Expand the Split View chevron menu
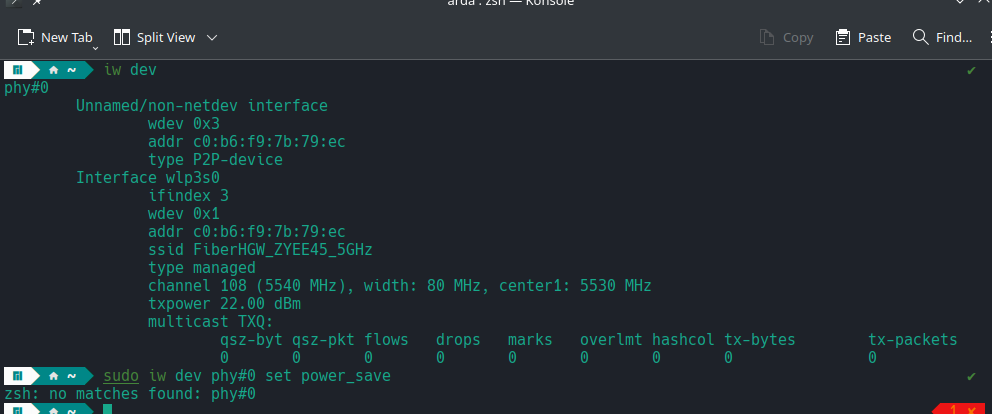 [x=212, y=37]
